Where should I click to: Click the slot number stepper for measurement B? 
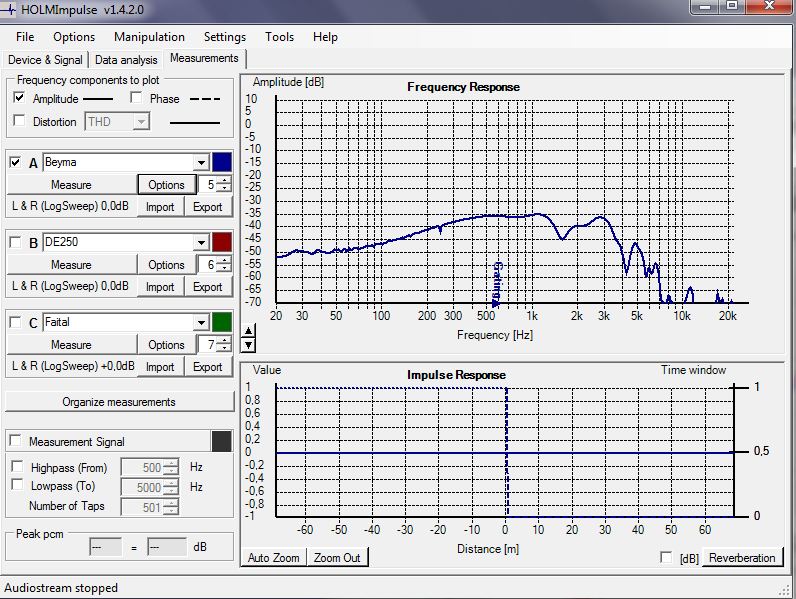pos(224,264)
